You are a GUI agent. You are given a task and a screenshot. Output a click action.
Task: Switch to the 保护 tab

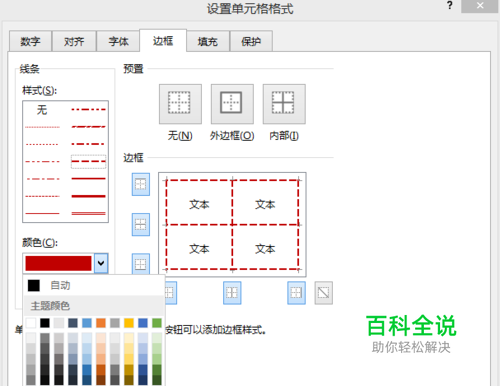pos(251,41)
